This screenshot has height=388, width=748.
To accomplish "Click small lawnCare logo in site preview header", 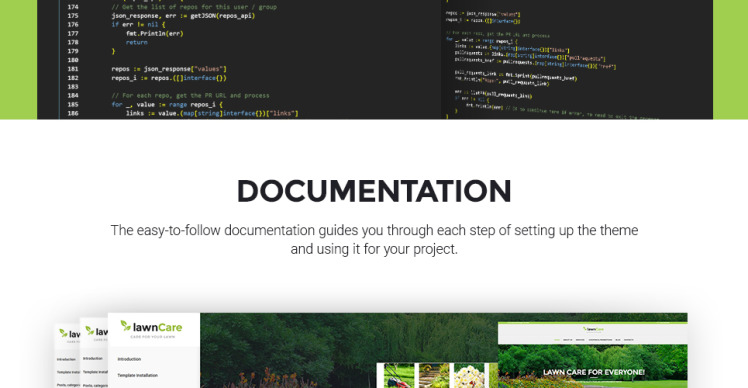I will (592, 329).
